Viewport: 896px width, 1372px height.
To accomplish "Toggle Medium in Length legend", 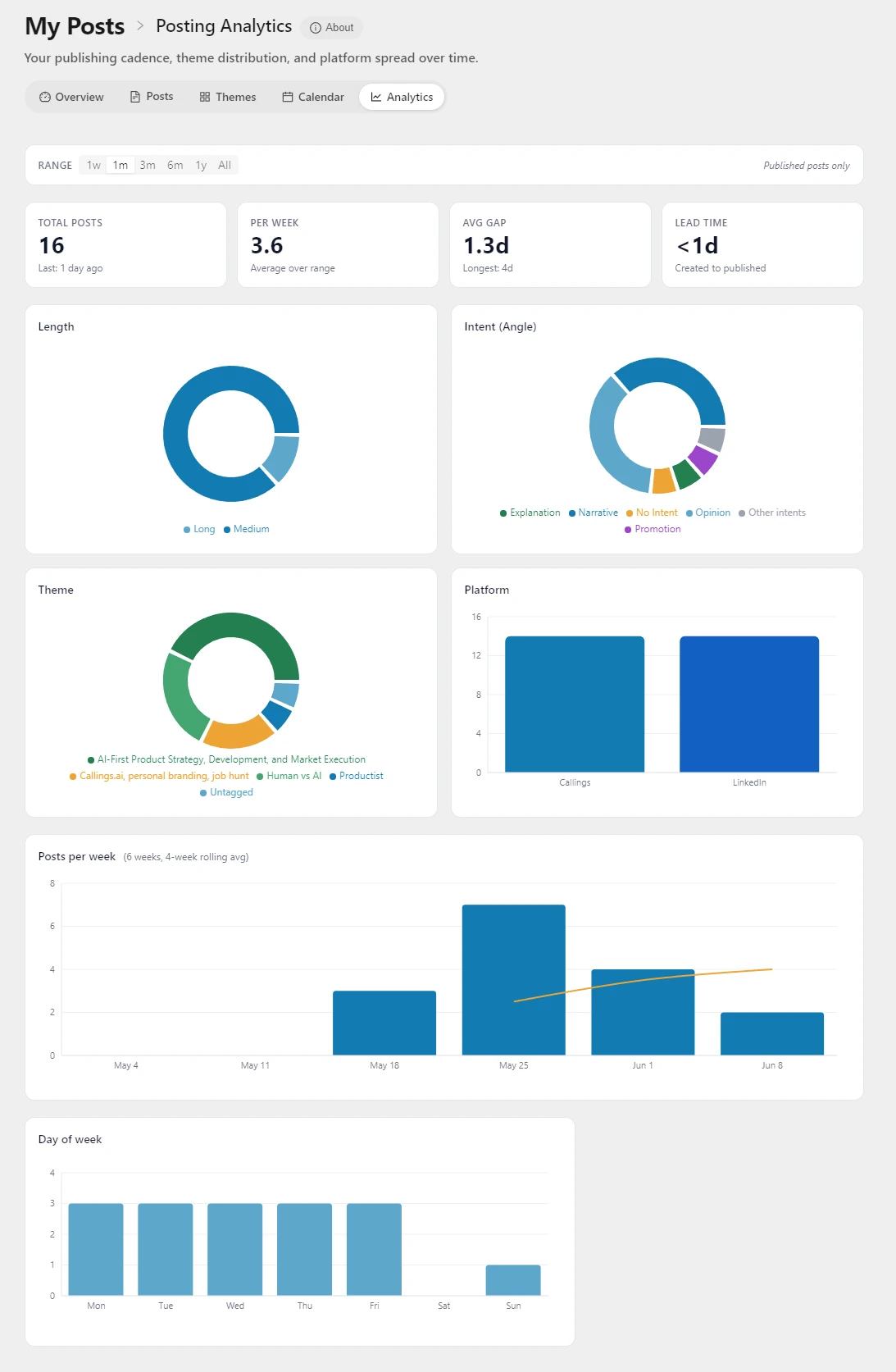I will (x=247, y=530).
